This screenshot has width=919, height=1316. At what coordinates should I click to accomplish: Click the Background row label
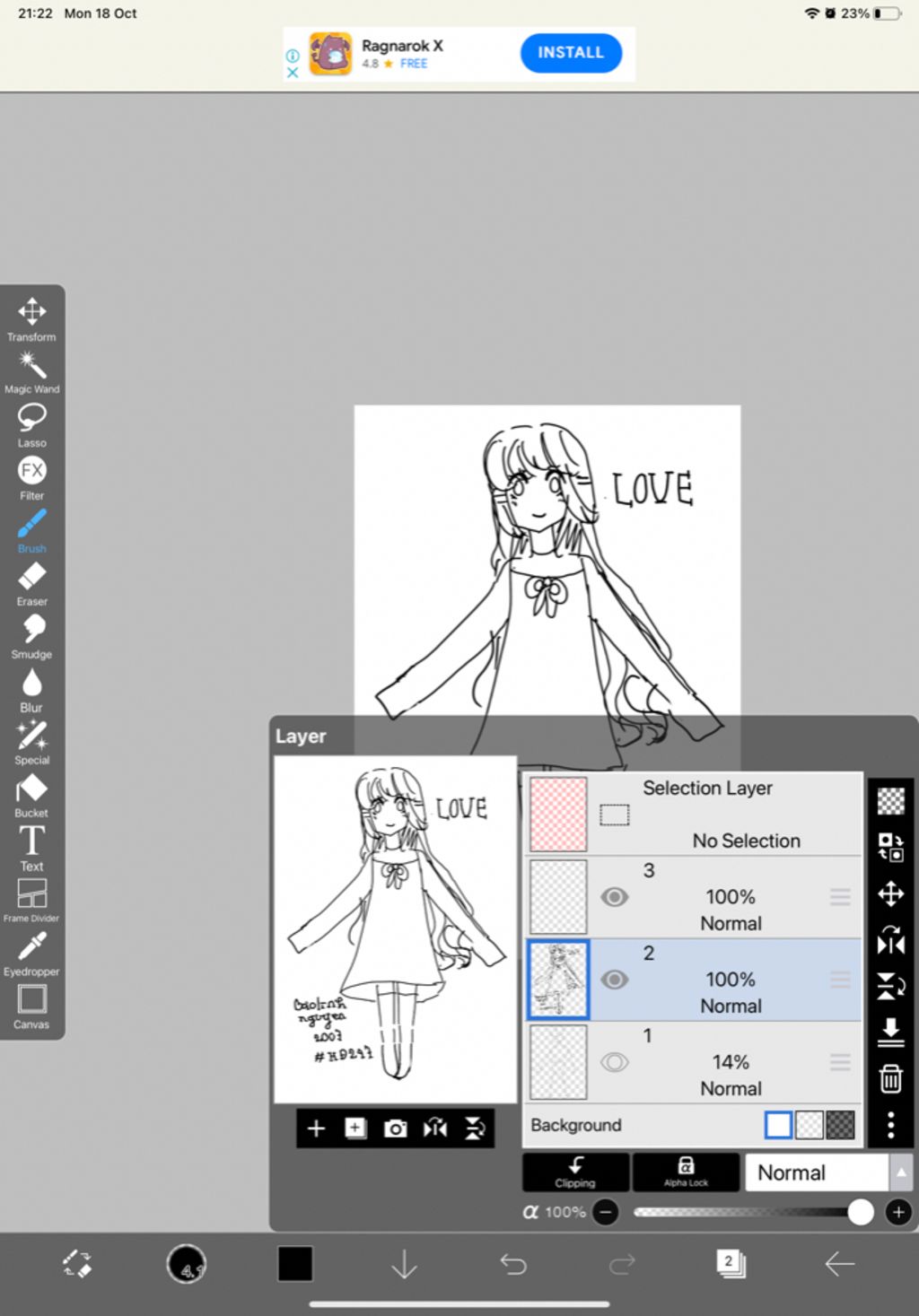click(x=576, y=1125)
